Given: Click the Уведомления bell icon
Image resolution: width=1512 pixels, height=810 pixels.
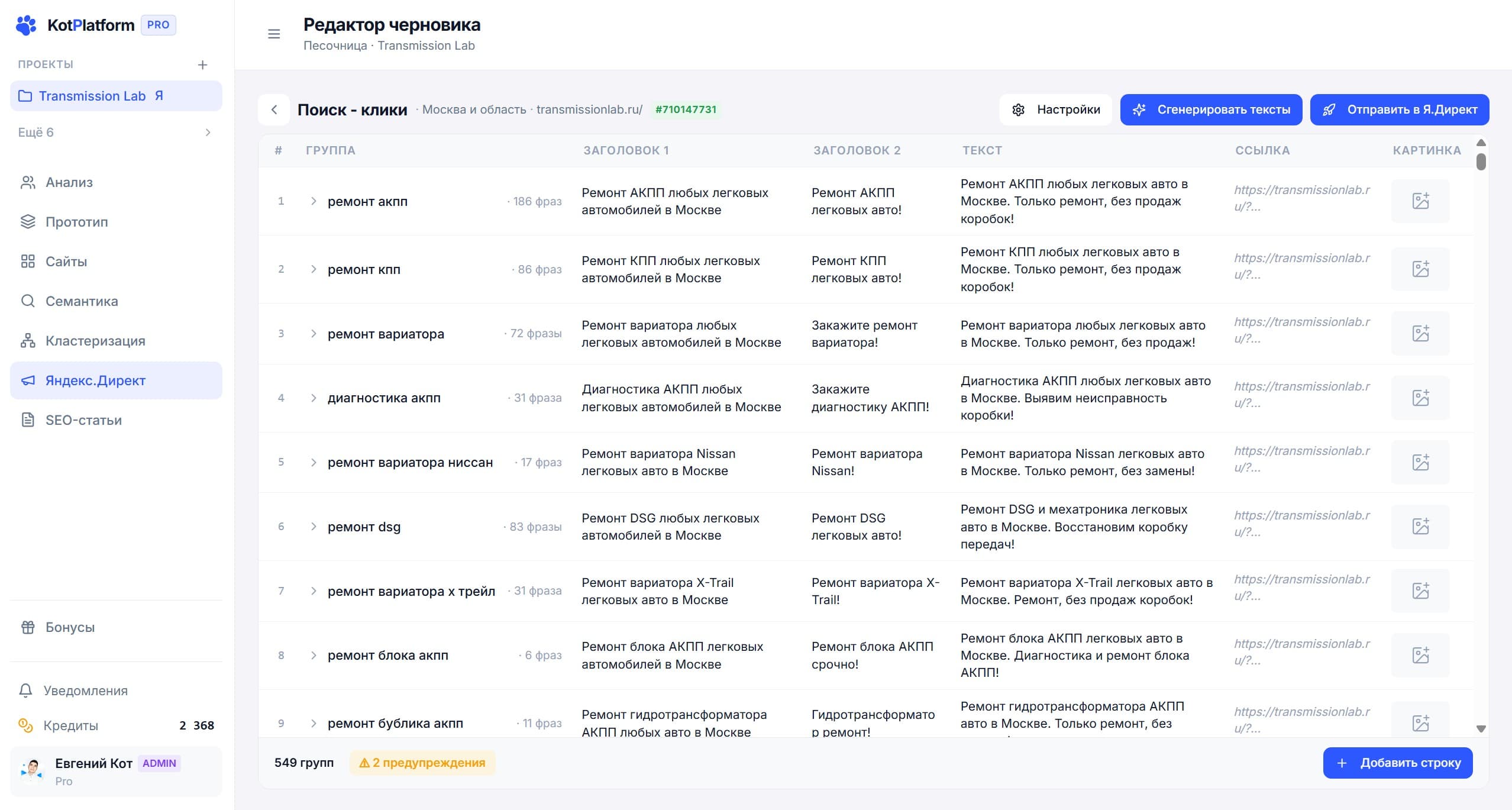Looking at the screenshot, I should point(25,690).
